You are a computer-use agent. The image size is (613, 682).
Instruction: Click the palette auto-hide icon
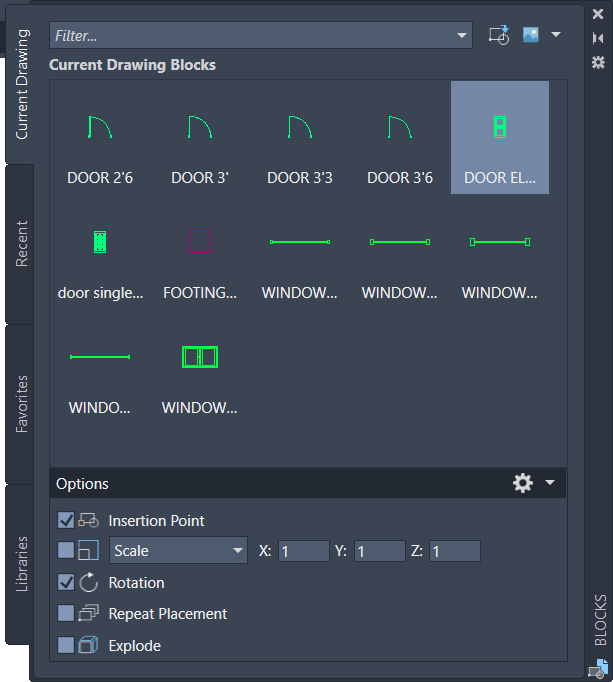pyautogui.click(x=598, y=38)
